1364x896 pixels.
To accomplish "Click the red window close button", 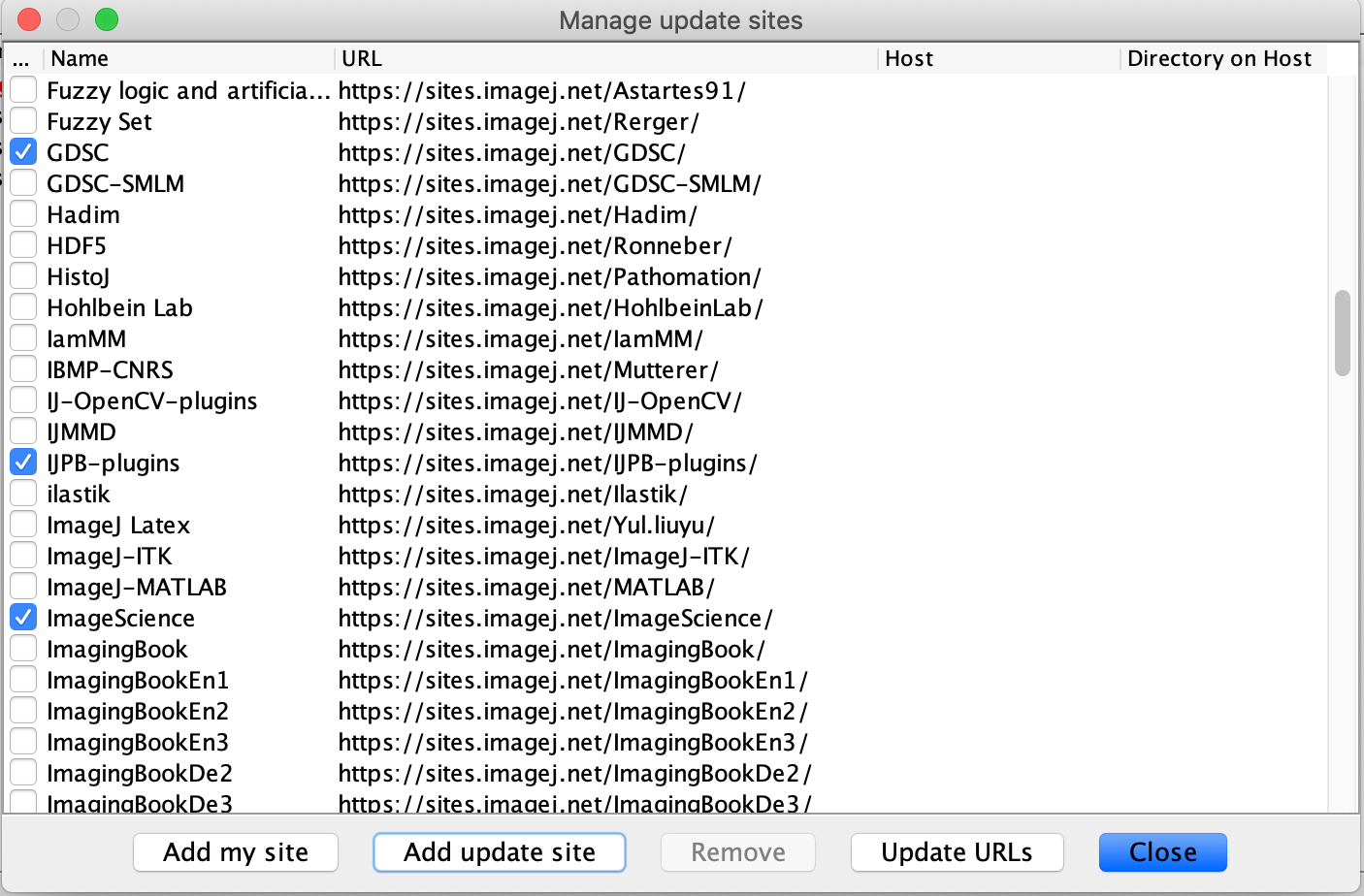I will click(29, 19).
